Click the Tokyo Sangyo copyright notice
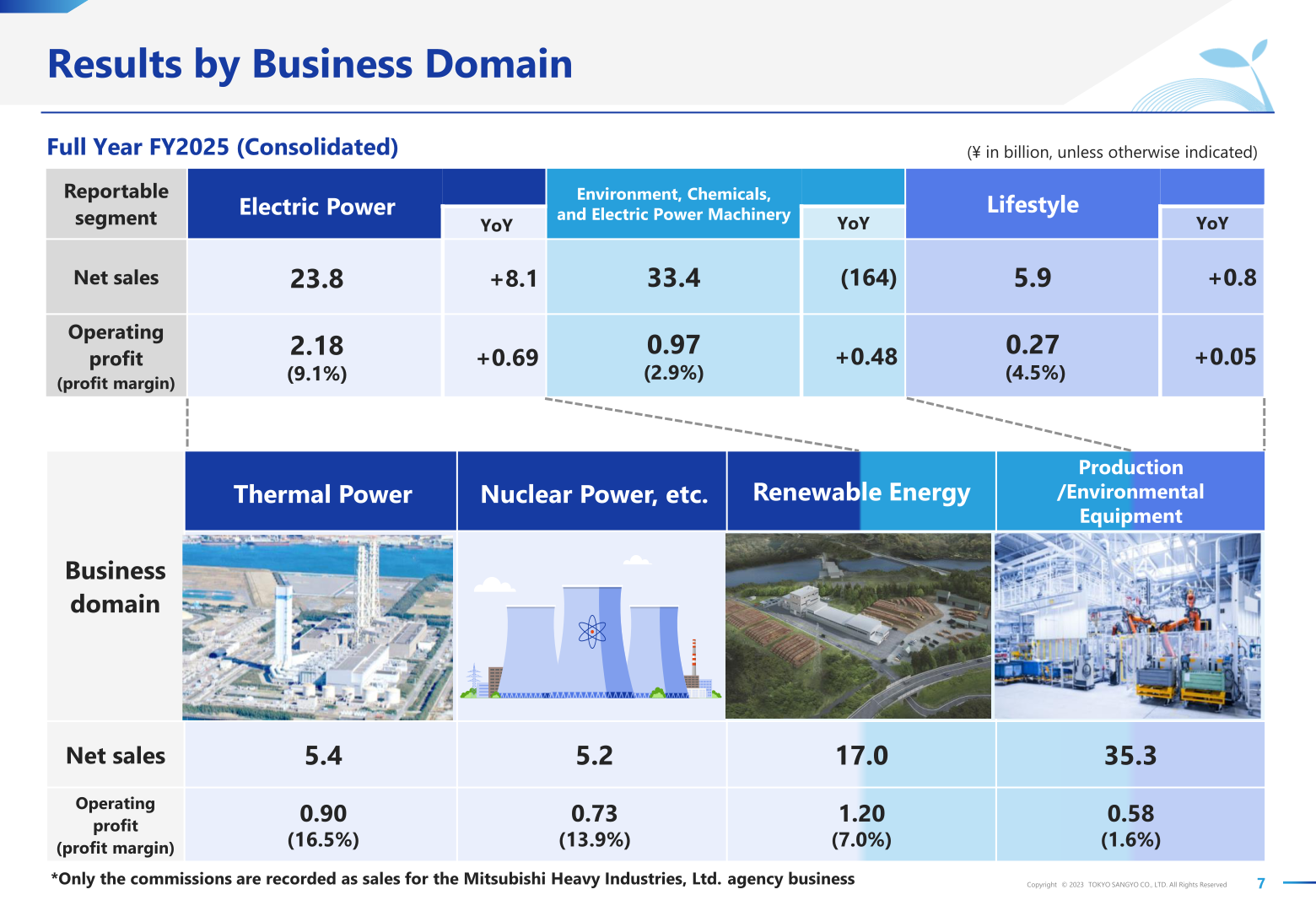This screenshot has height=911, width=1316. click(x=1126, y=885)
